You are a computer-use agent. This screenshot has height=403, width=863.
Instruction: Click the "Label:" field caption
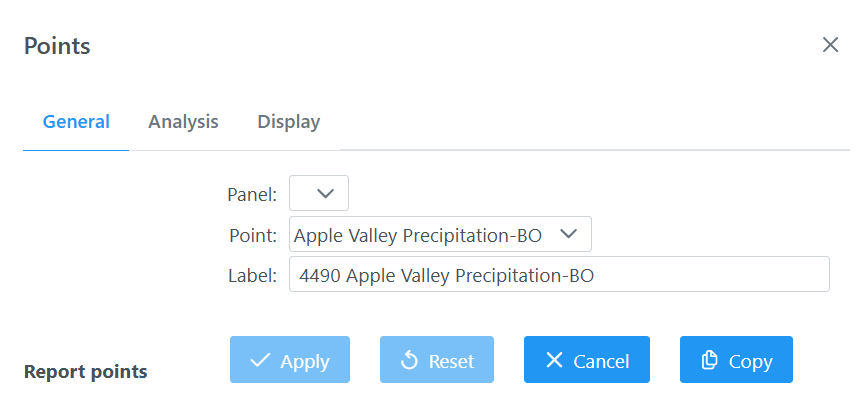[x=253, y=275]
